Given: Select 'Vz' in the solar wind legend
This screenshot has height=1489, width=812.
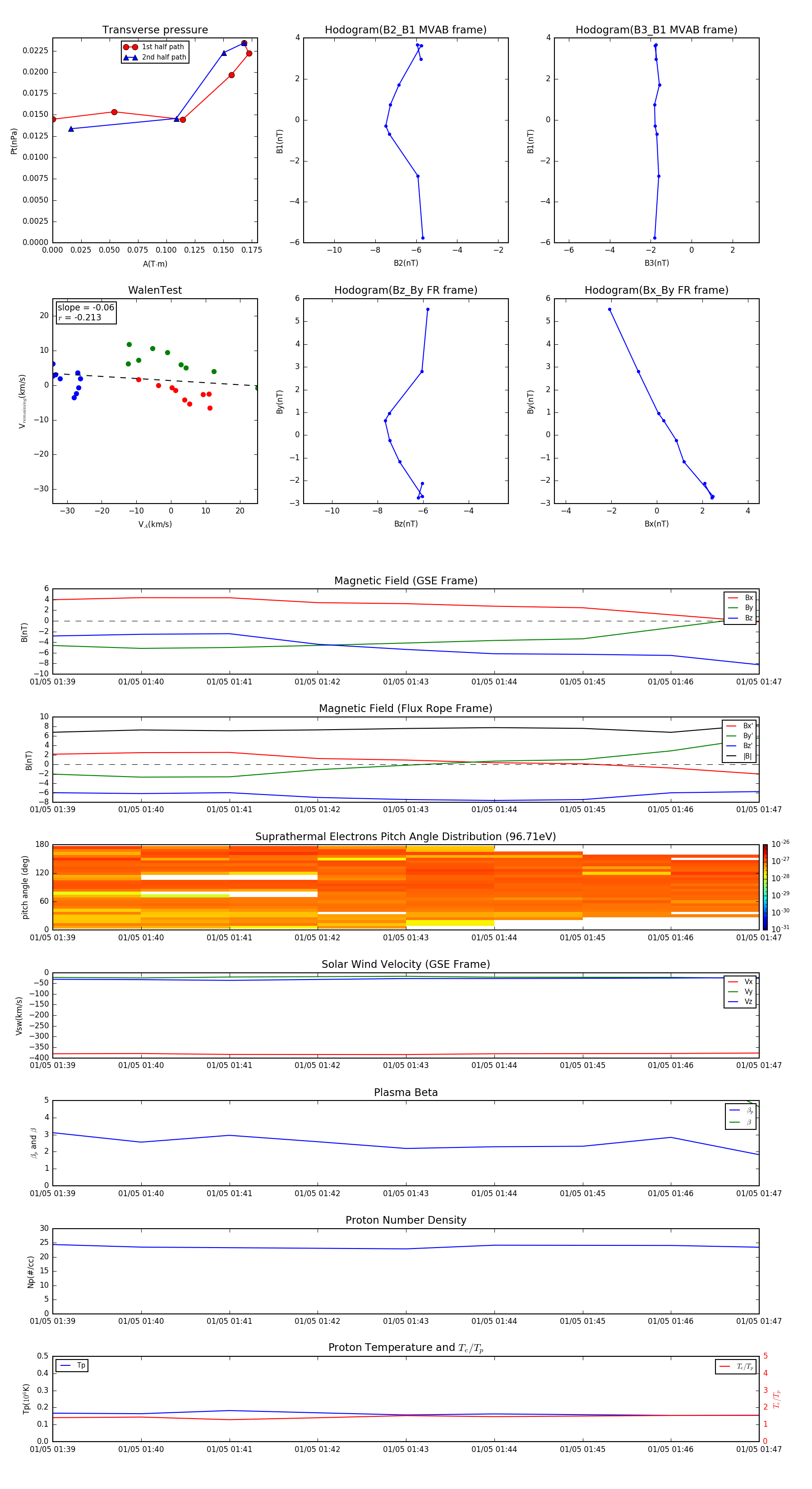Looking at the screenshot, I should [x=740, y=1002].
